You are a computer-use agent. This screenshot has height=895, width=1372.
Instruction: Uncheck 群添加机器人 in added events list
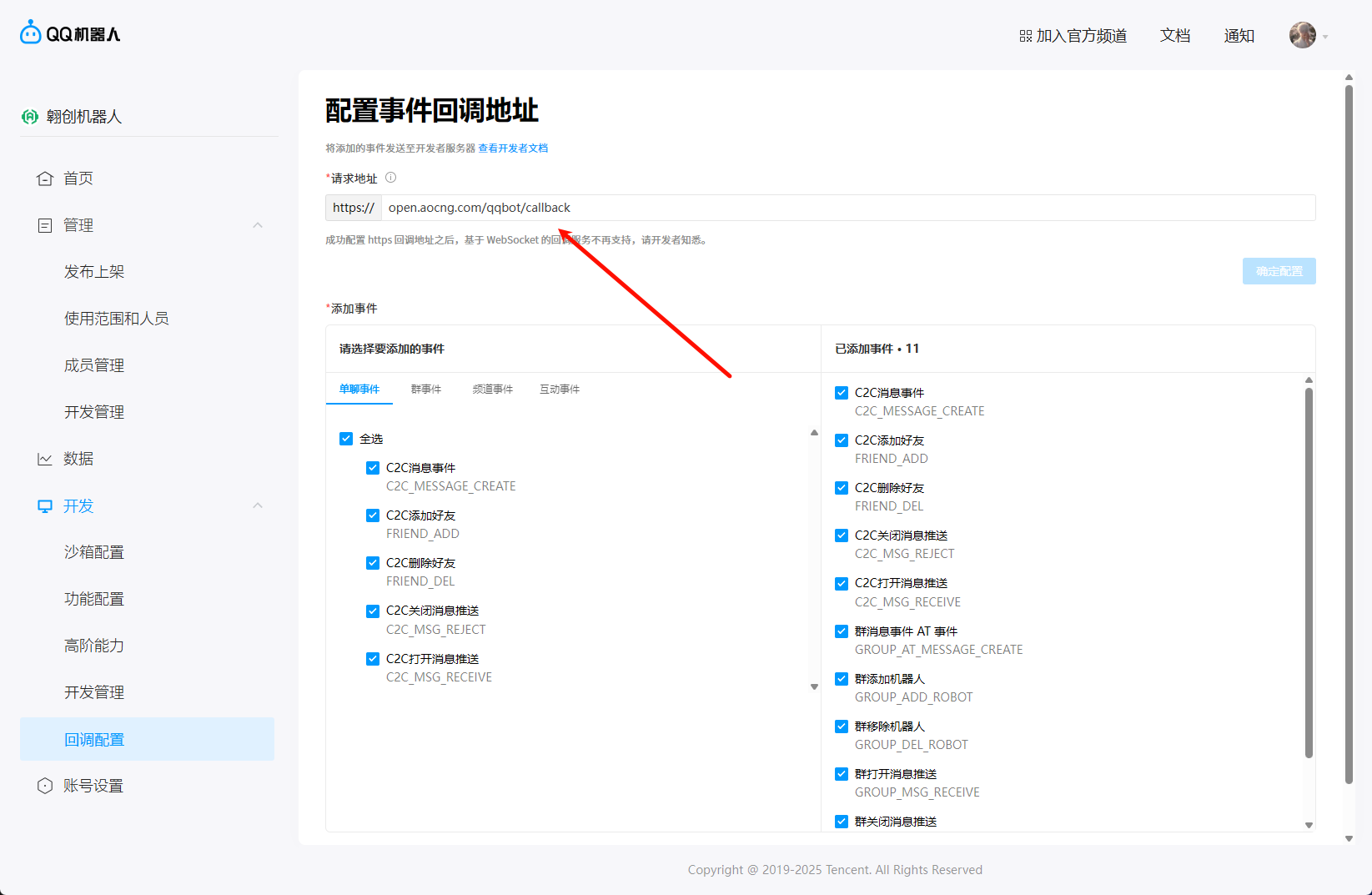click(x=842, y=679)
